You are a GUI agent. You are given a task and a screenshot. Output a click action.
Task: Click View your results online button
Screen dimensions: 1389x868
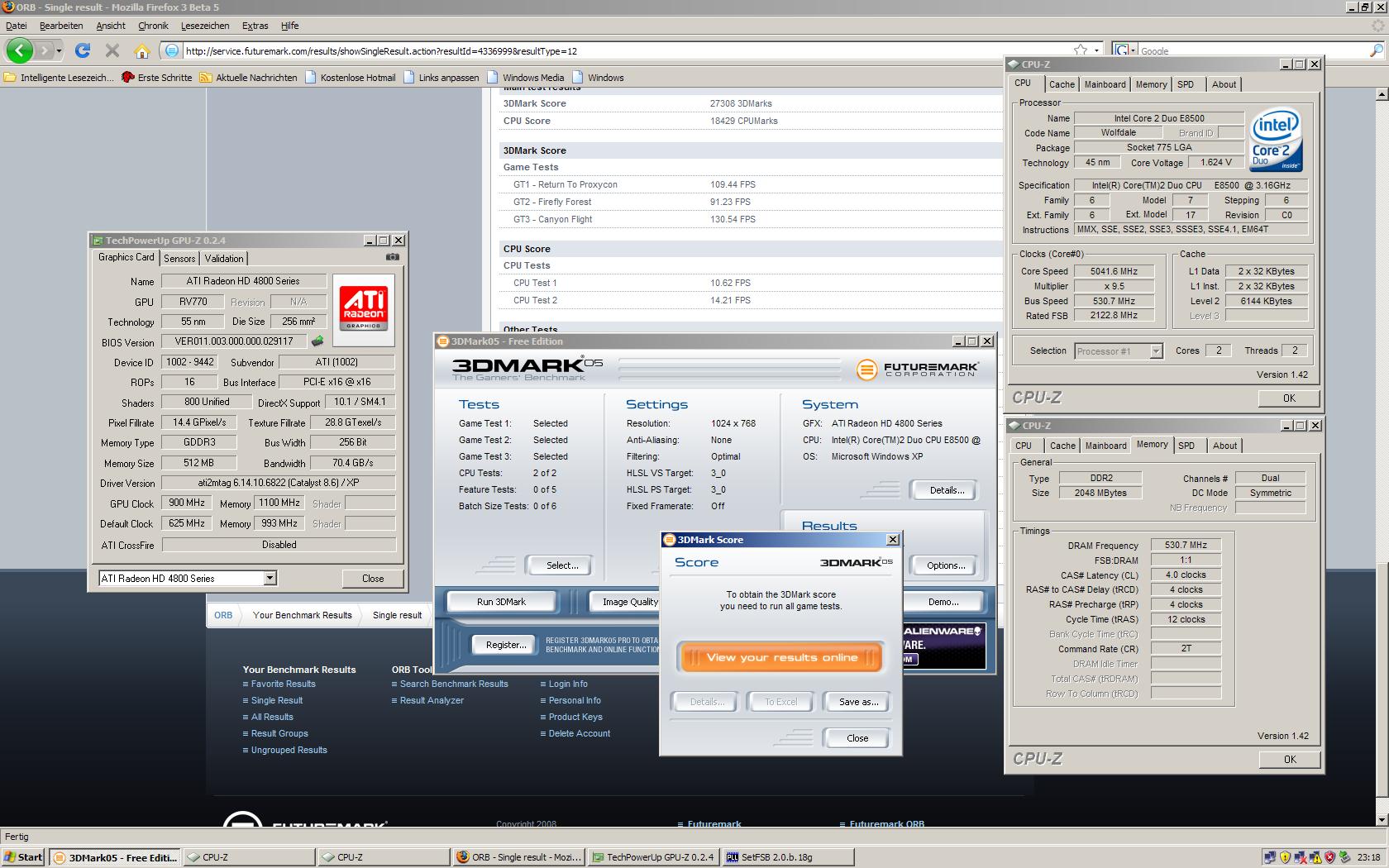pos(781,657)
